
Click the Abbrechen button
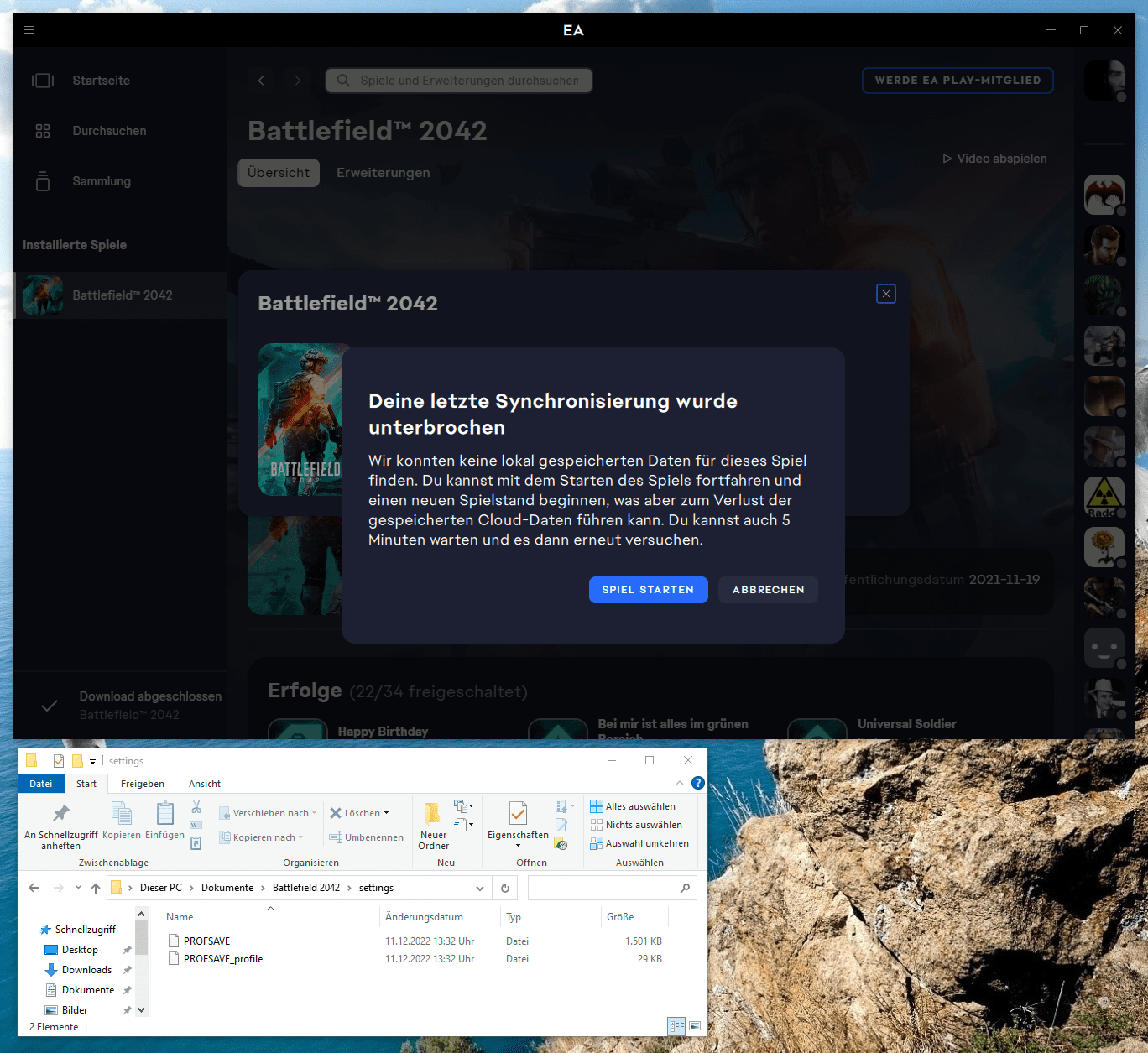[x=768, y=590]
